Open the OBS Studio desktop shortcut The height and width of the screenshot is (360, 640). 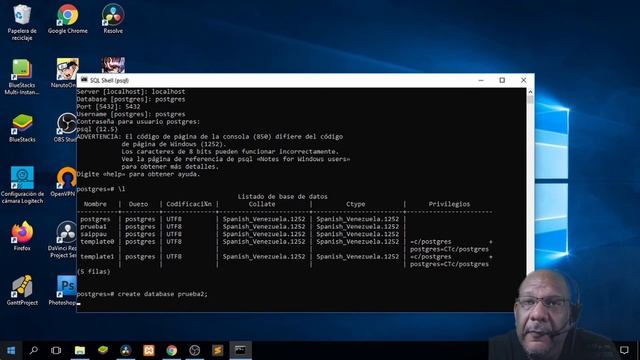[x=66, y=128]
